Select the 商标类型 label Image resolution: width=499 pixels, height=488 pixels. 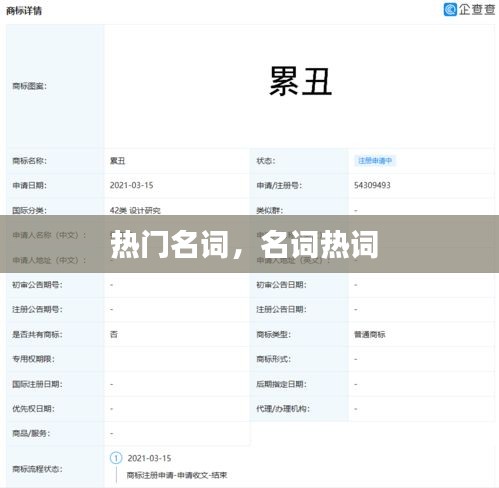point(273,334)
